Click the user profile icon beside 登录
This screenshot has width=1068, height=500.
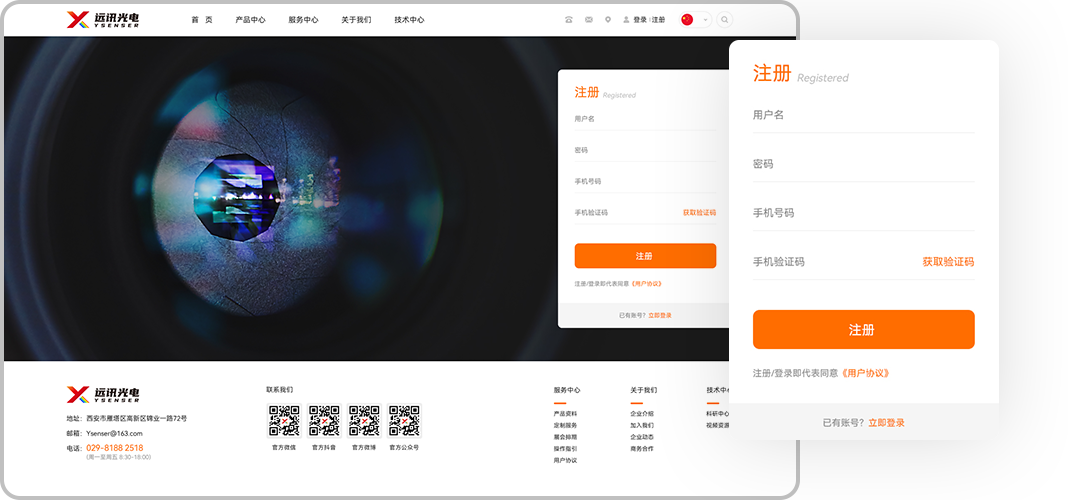tap(626, 19)
